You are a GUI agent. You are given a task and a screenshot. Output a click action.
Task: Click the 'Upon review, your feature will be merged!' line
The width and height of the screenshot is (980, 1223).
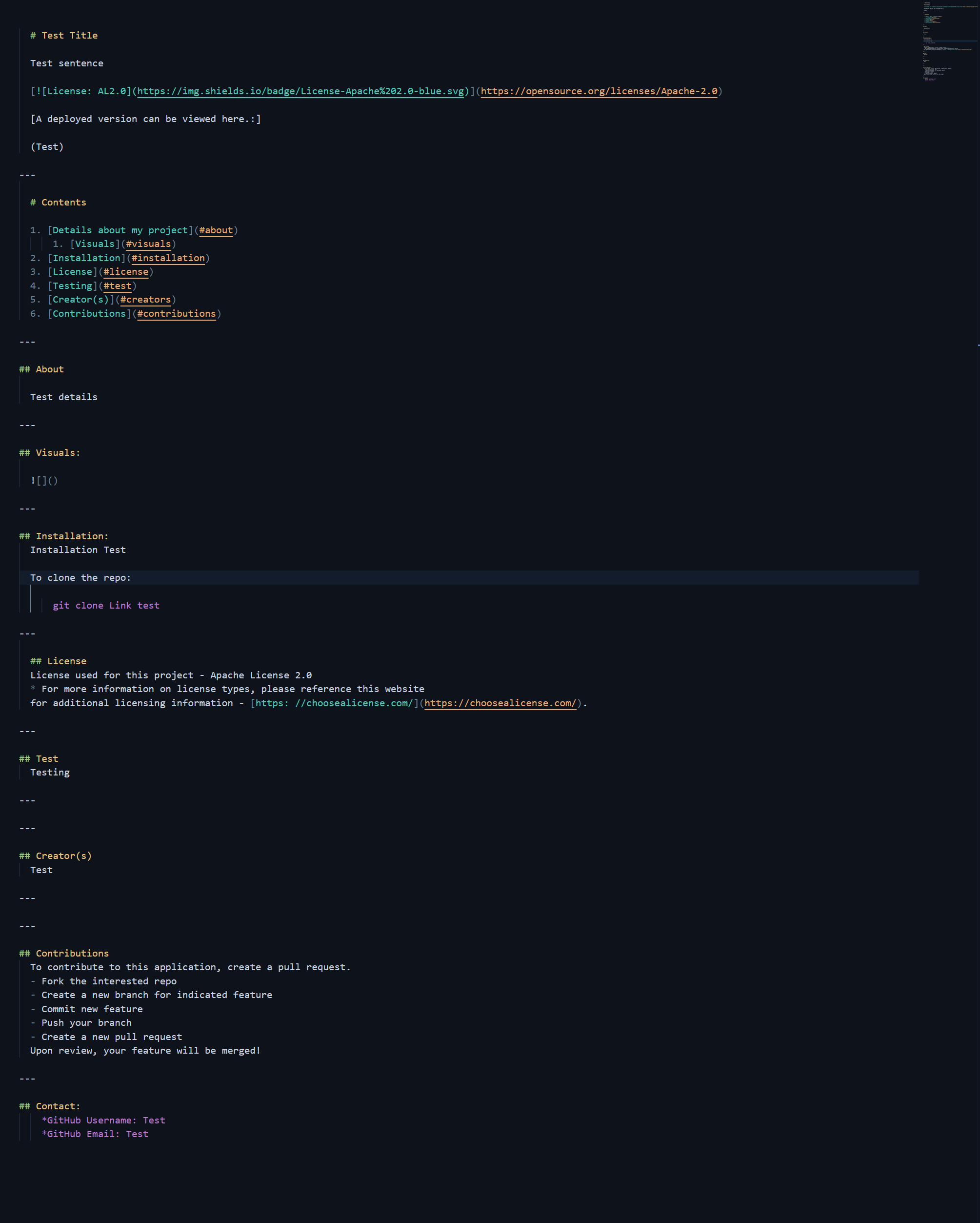coord(145,1051)
